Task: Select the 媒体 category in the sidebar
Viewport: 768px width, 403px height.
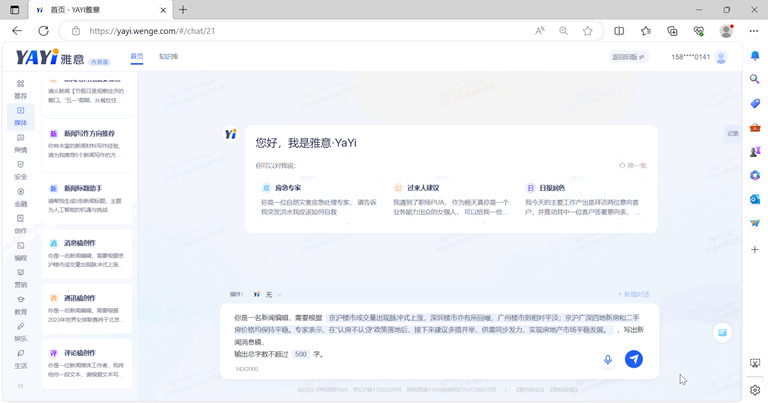Action: coord(21,117)
